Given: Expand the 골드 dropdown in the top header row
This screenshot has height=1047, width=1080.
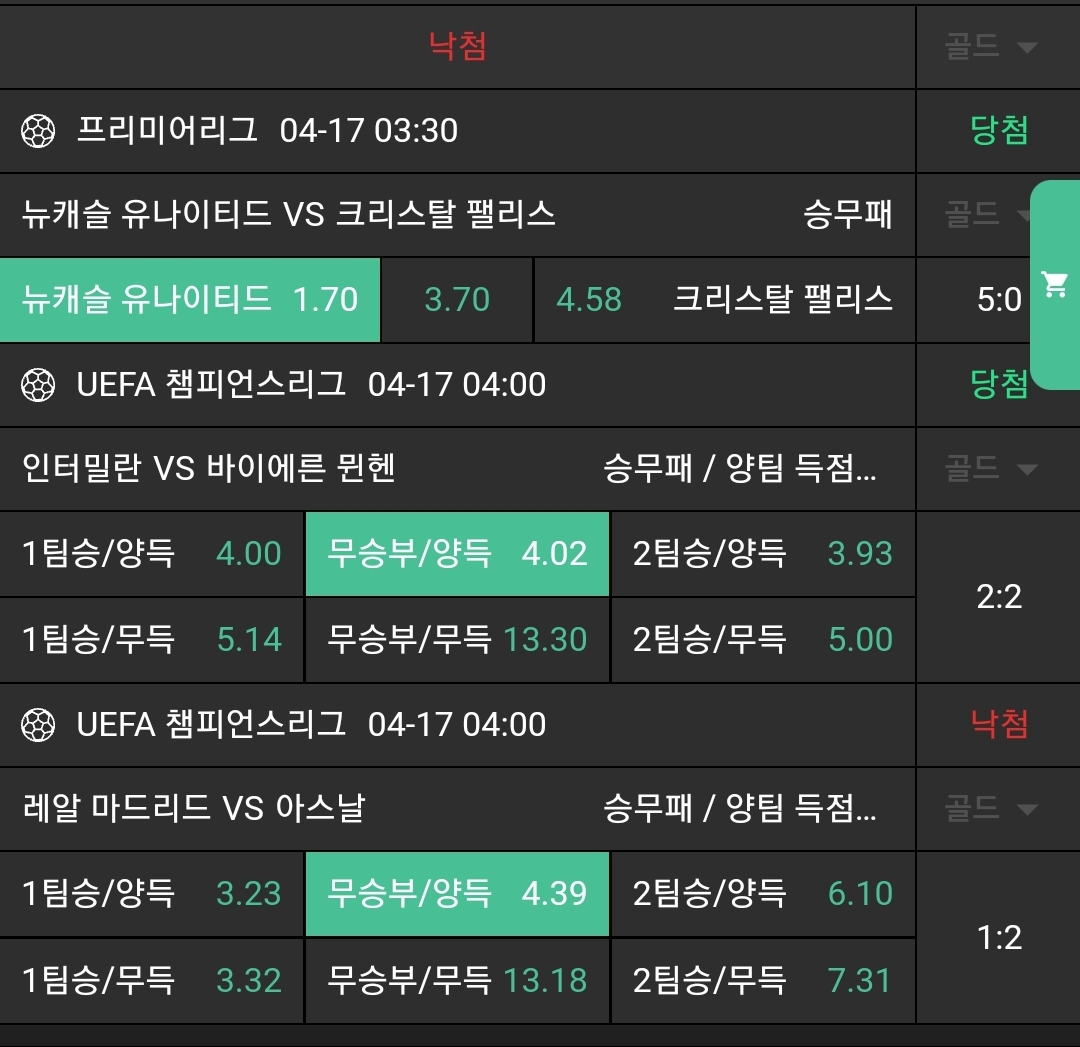Looking at the screenshot, I should click(989, 47).
